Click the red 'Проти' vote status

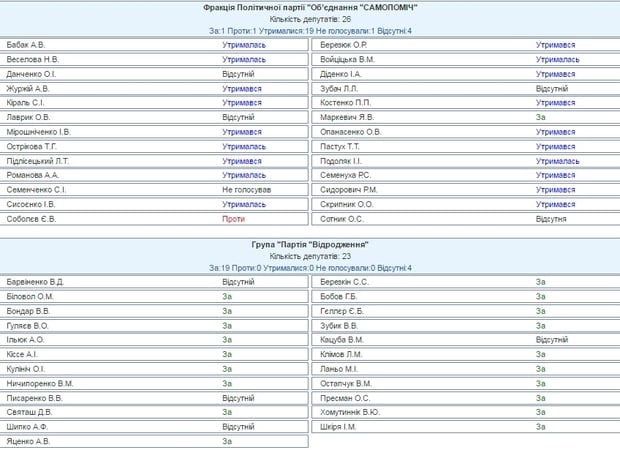(x=233, y=218)
